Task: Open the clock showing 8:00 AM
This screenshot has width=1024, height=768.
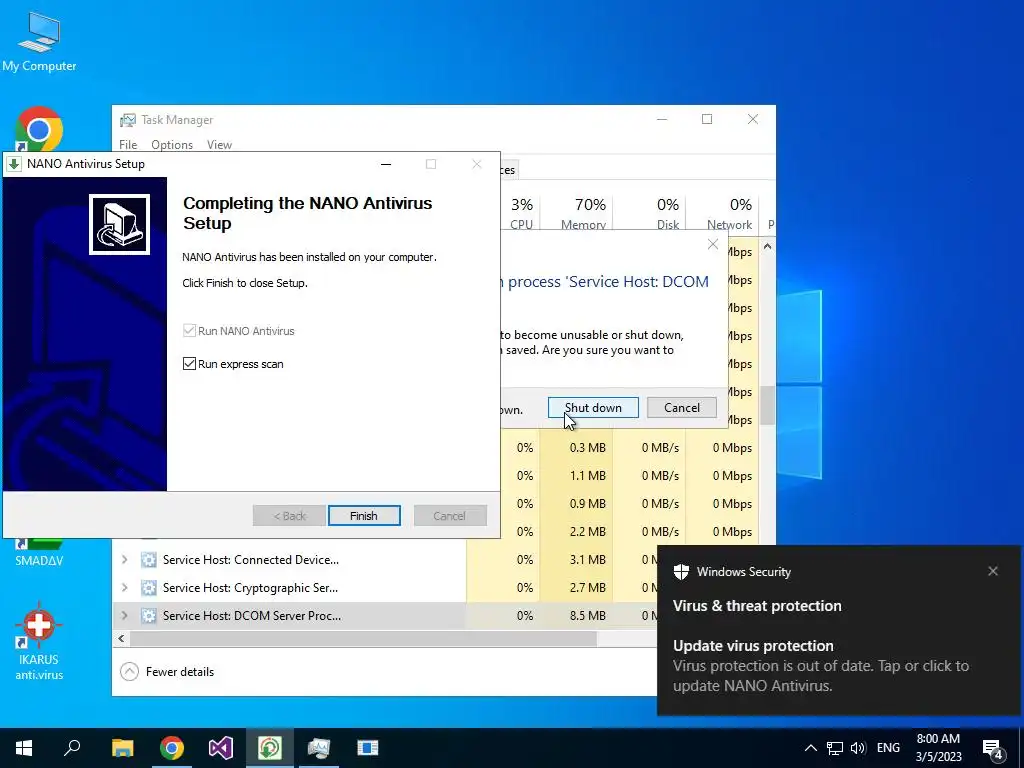Action: click(938, 748)
